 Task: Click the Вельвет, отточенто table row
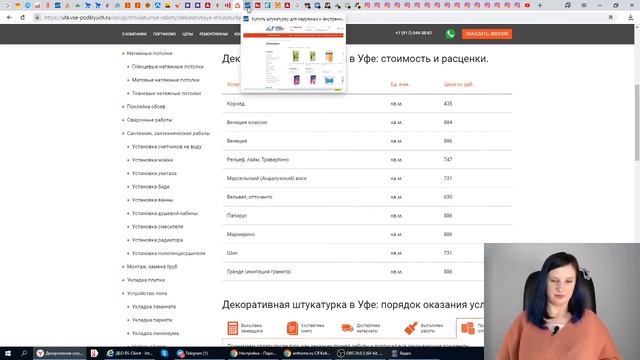[367, 197]
